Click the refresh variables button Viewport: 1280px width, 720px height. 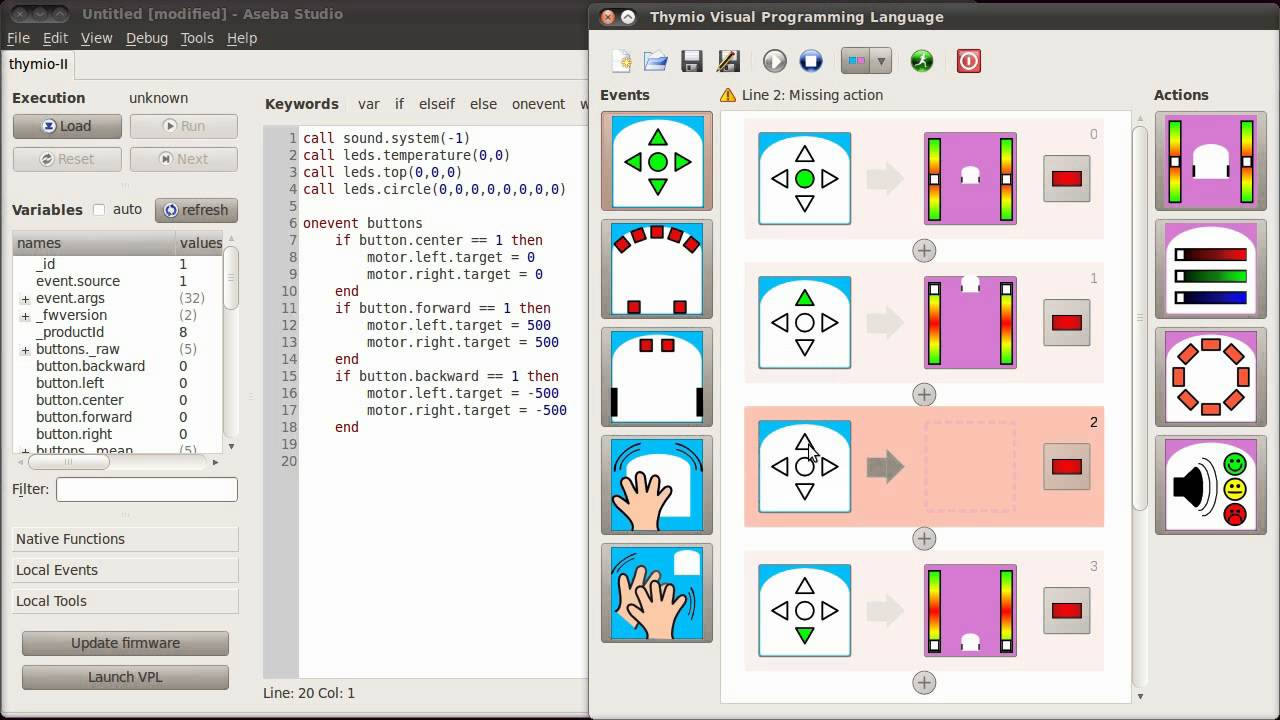196,210
